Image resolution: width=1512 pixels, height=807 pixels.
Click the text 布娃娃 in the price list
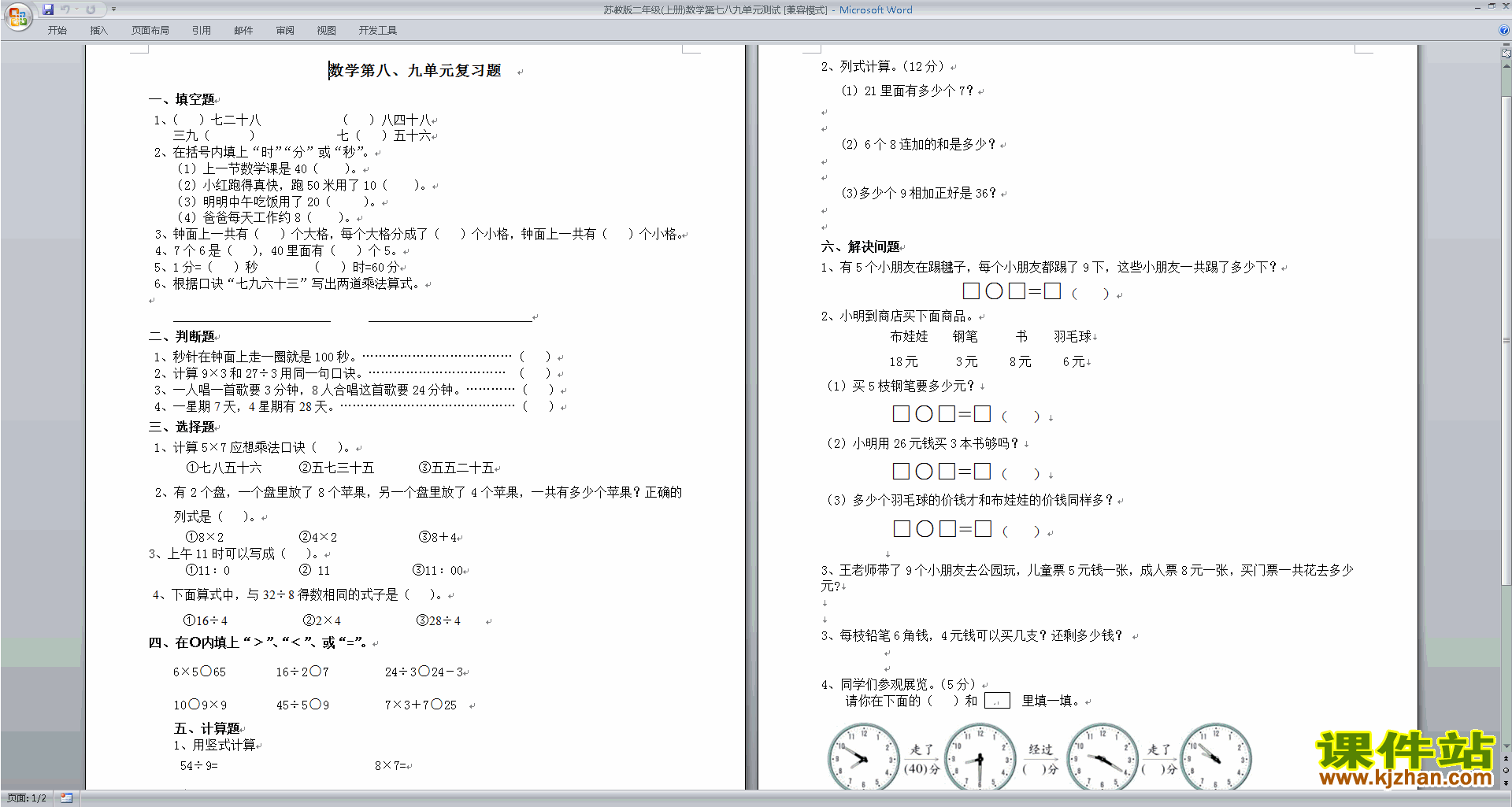coord(909,336)
